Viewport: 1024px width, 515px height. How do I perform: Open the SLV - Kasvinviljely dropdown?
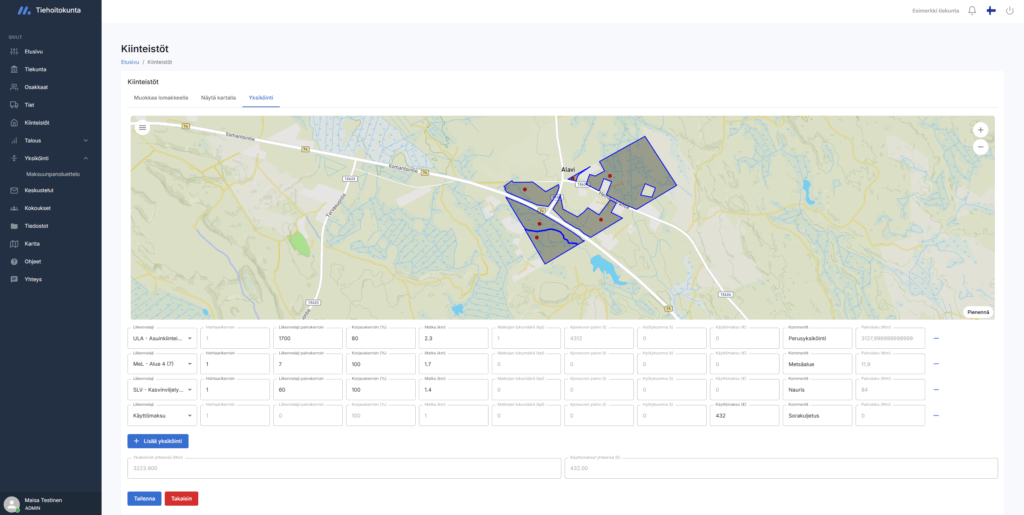pos(161,390)
